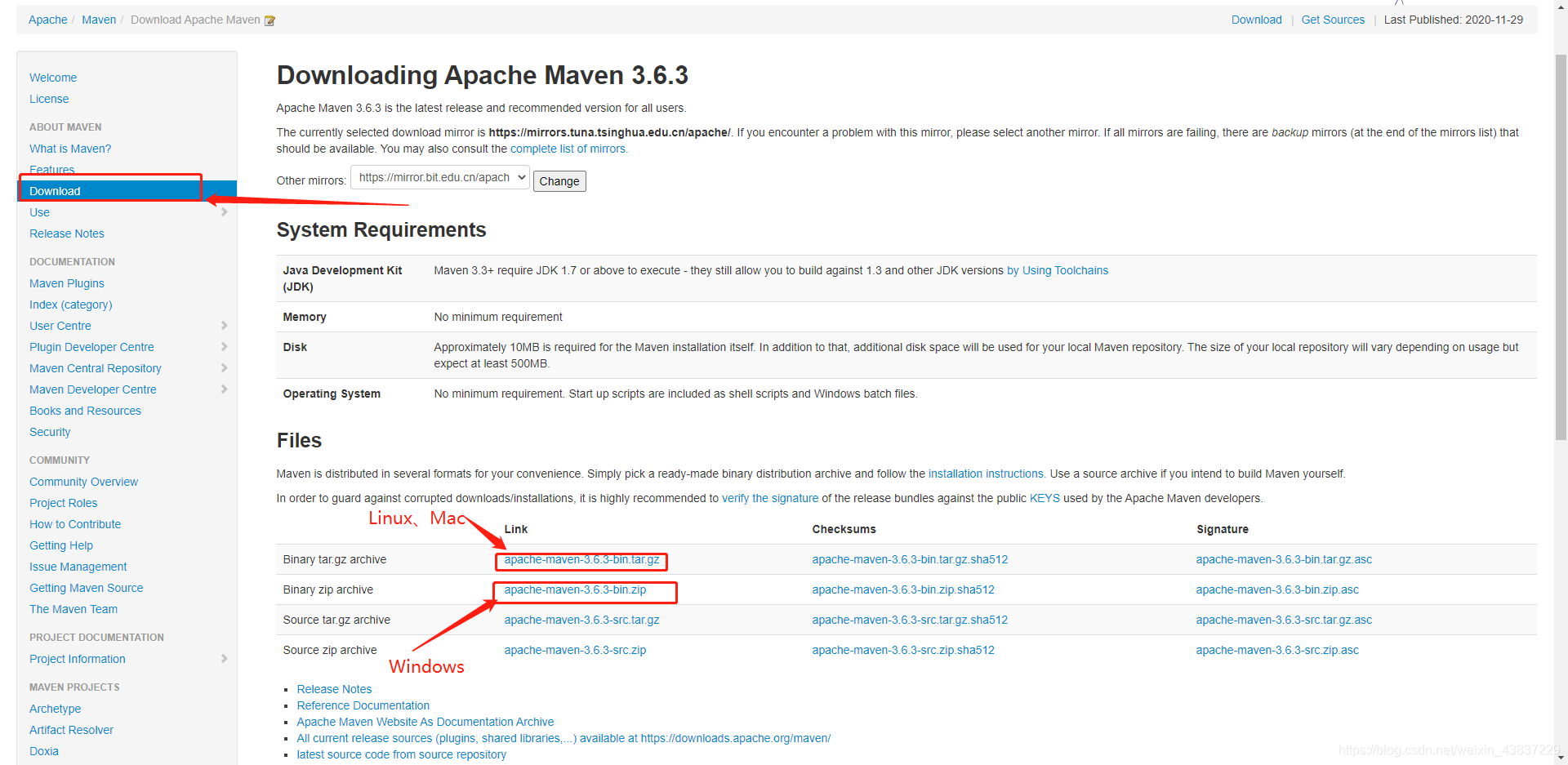The height and width of the screenshot is (765, 1568).
Task: Open apache-maven-3.6.3-src.tar.gz.sha512 checksum
Action: coord(910,620)
